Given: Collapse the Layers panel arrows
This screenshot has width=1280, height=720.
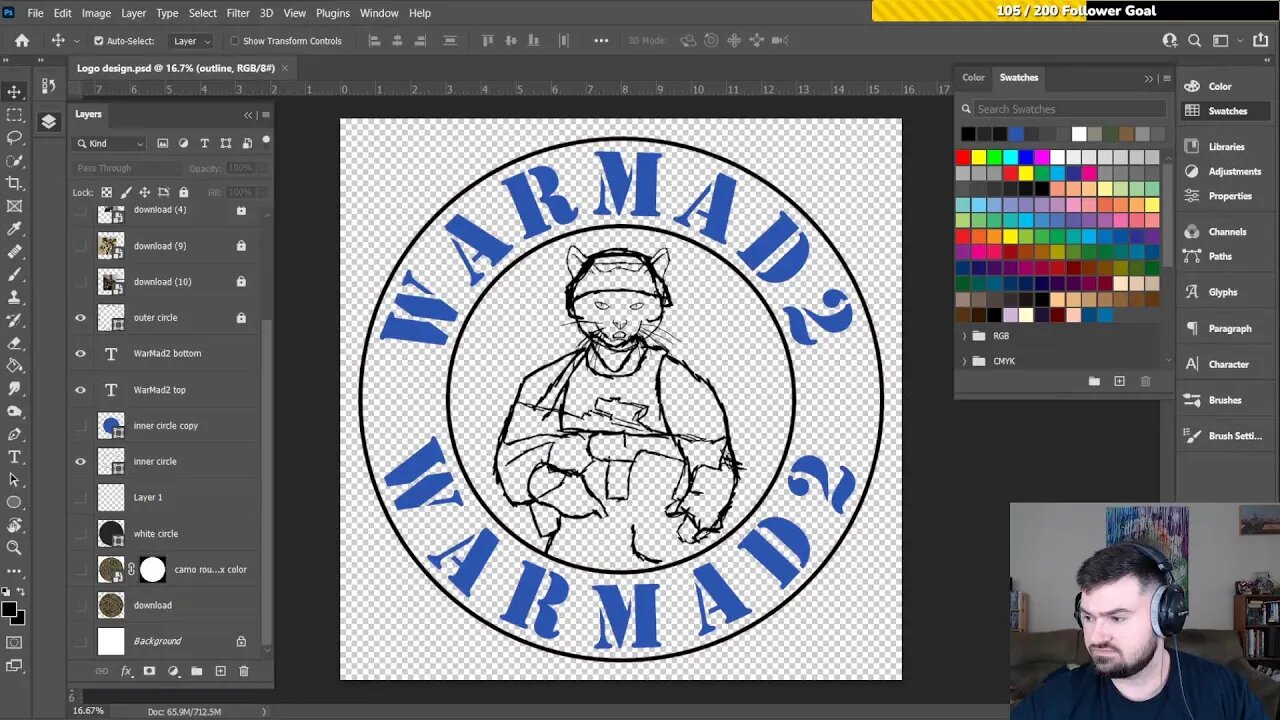Looking at the screenshot, I should click(248, 115).
